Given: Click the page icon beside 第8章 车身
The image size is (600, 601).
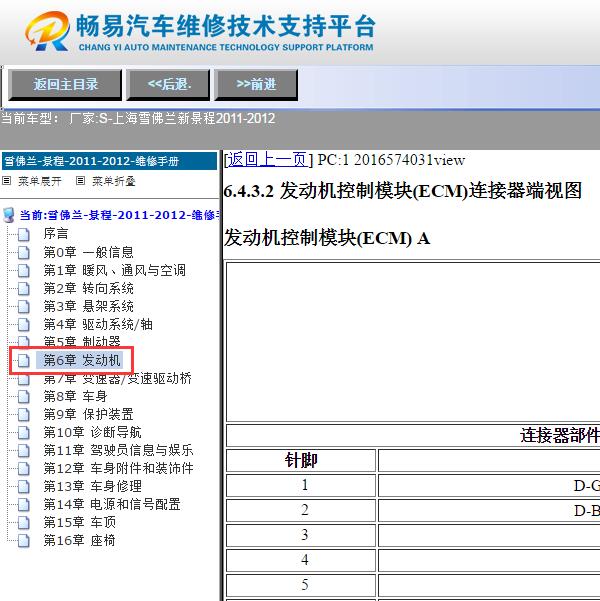Looking at the screenshot, I should (24, 396).
